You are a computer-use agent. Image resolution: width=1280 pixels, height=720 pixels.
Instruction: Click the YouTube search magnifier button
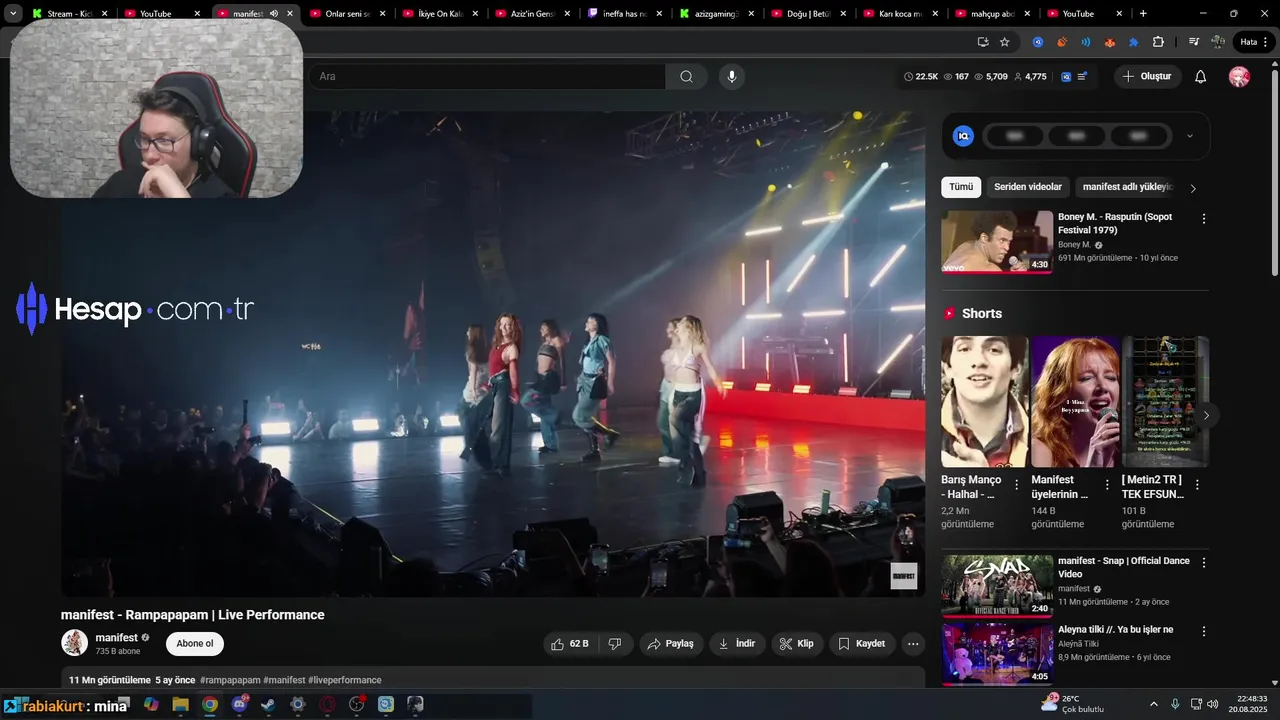point(686,77)
